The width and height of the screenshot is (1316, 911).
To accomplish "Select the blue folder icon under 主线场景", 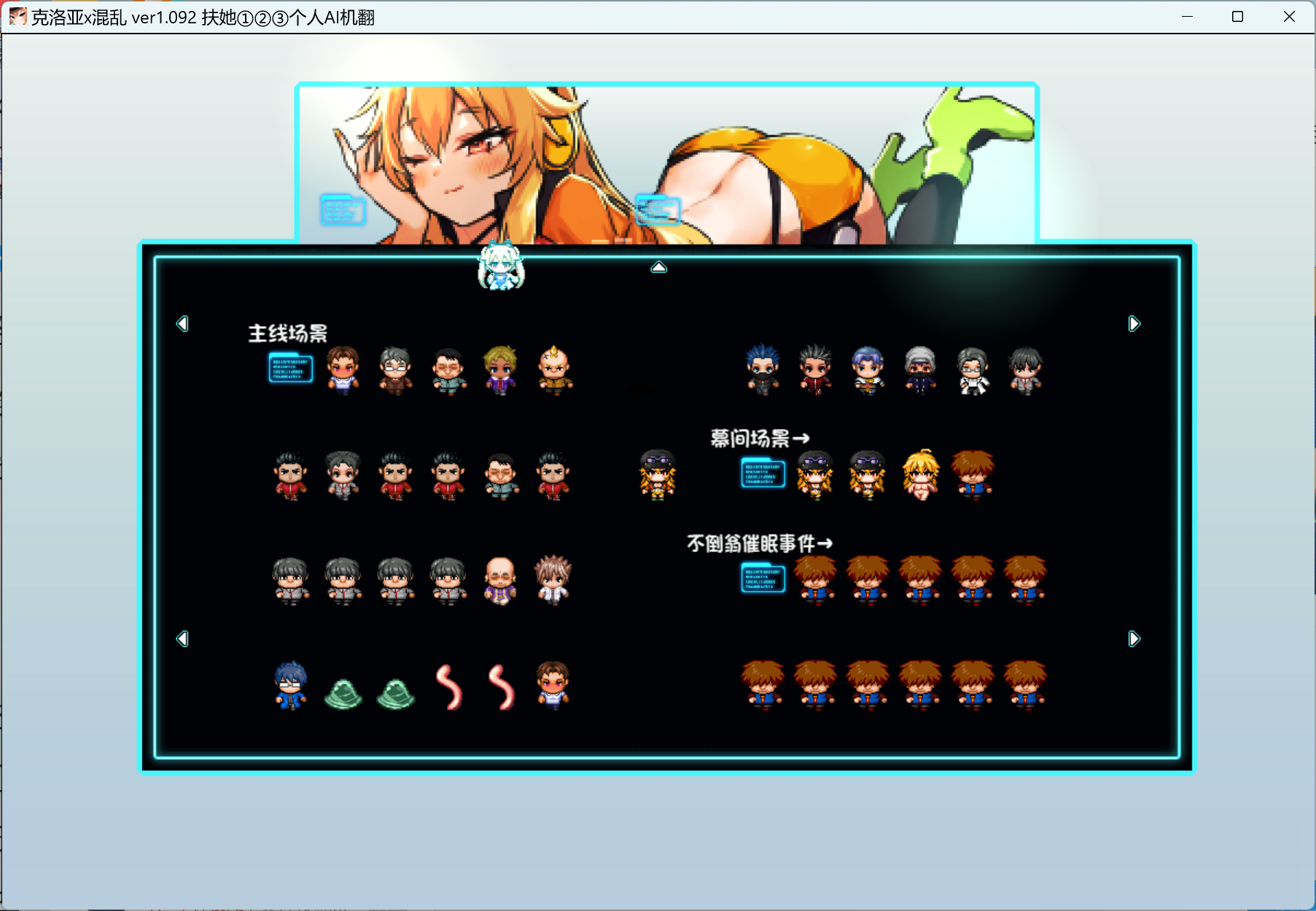I will coord(290,368).
